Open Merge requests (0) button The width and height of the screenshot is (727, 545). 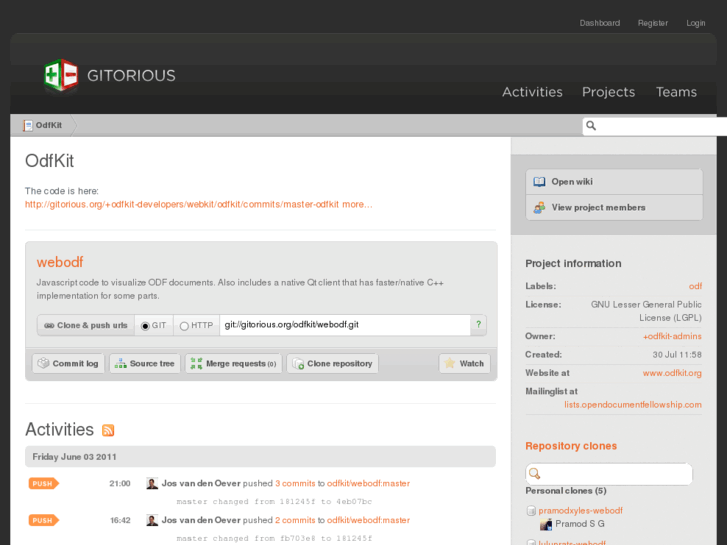click(x=234, y=364)
